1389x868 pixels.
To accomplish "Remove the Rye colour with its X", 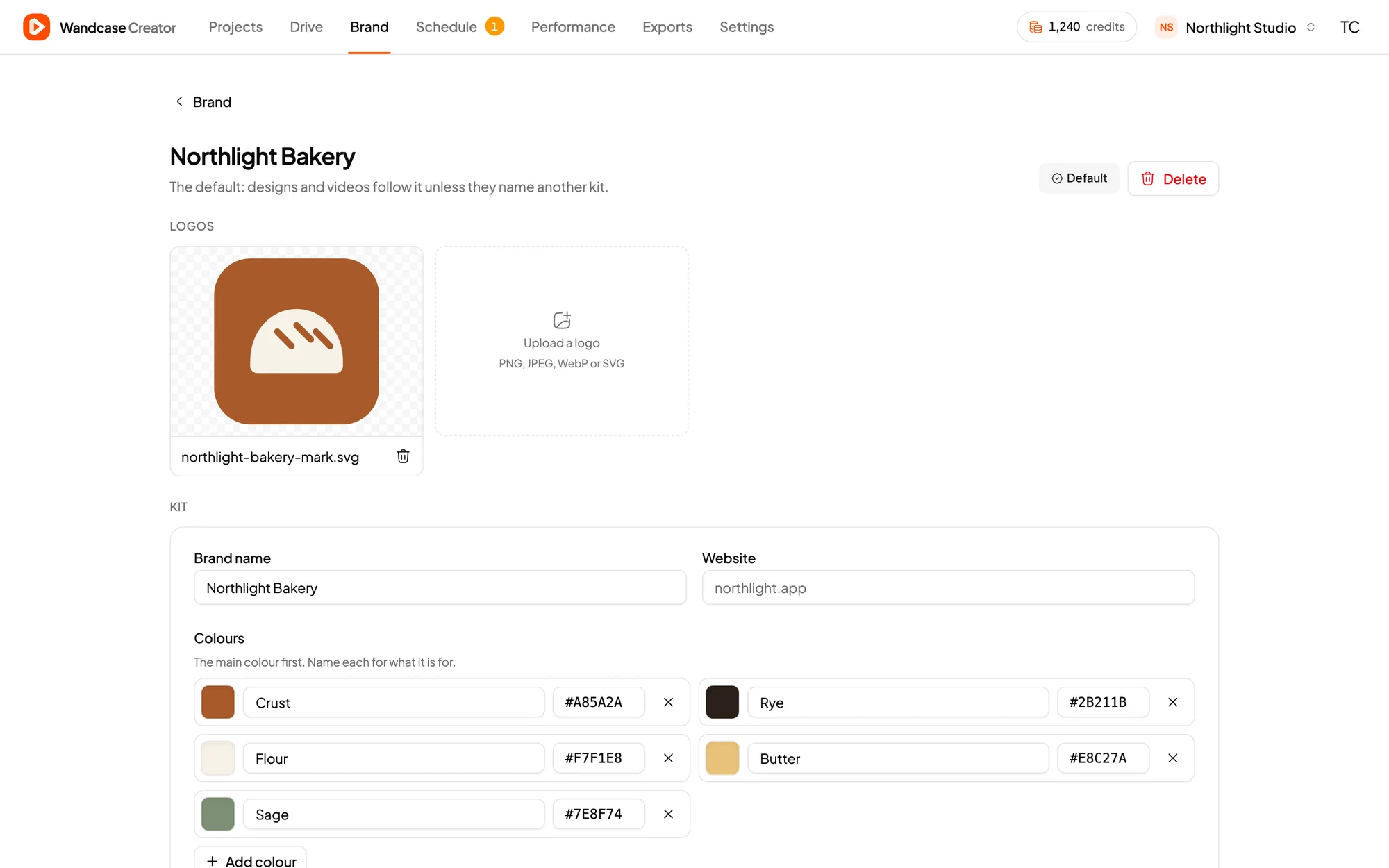I will 1172,702.
